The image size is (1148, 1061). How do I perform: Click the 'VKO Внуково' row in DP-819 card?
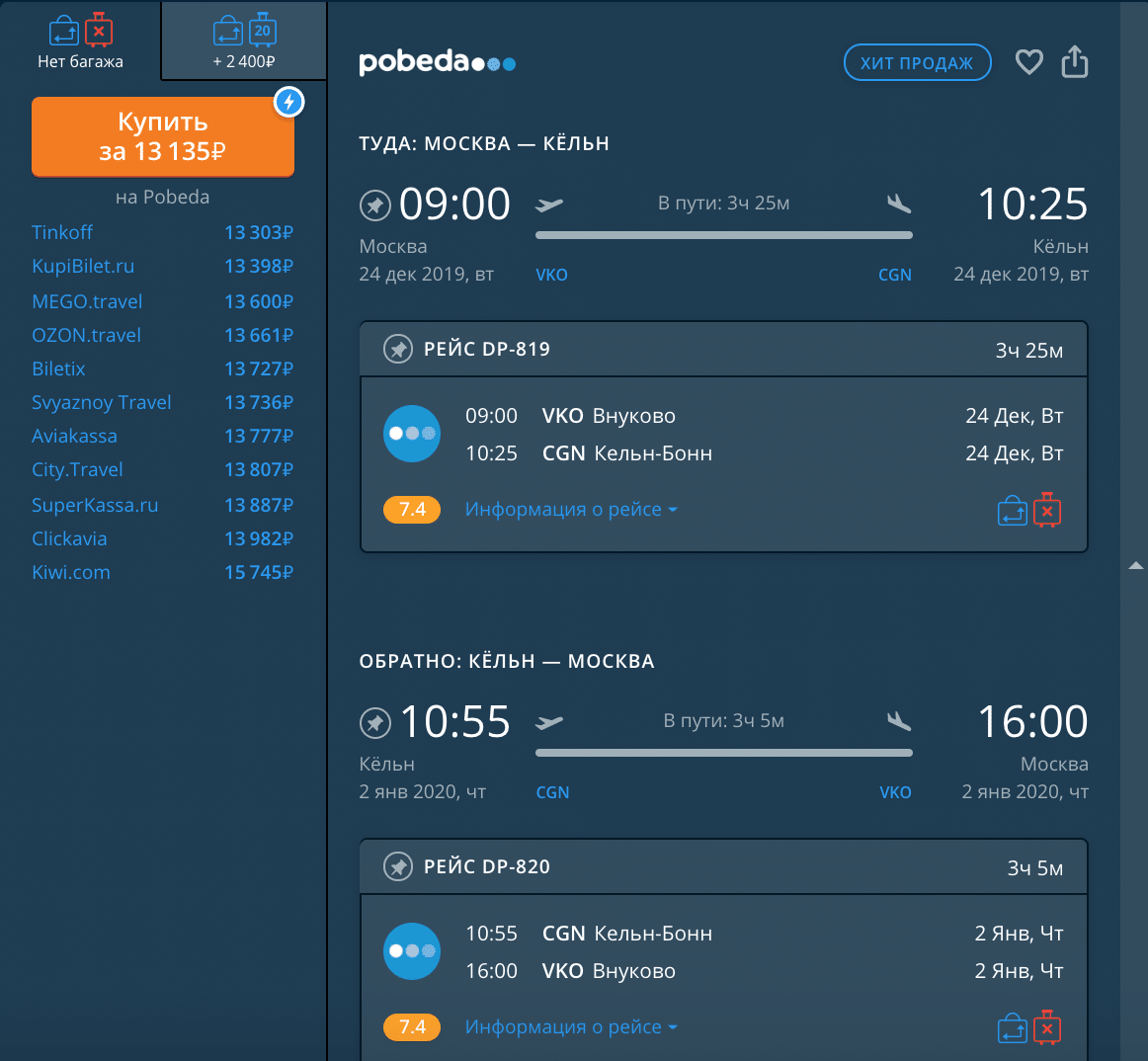click(765, 416)
